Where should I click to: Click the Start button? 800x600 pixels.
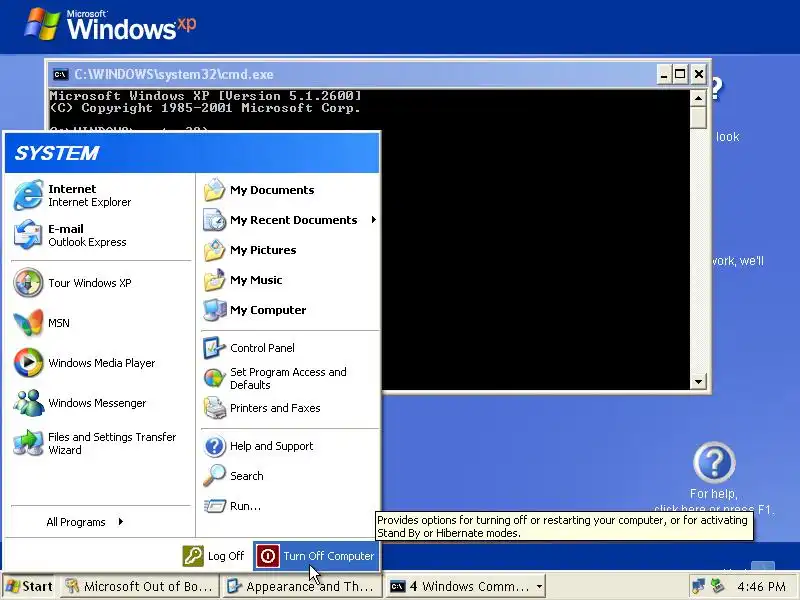[29, 586]
